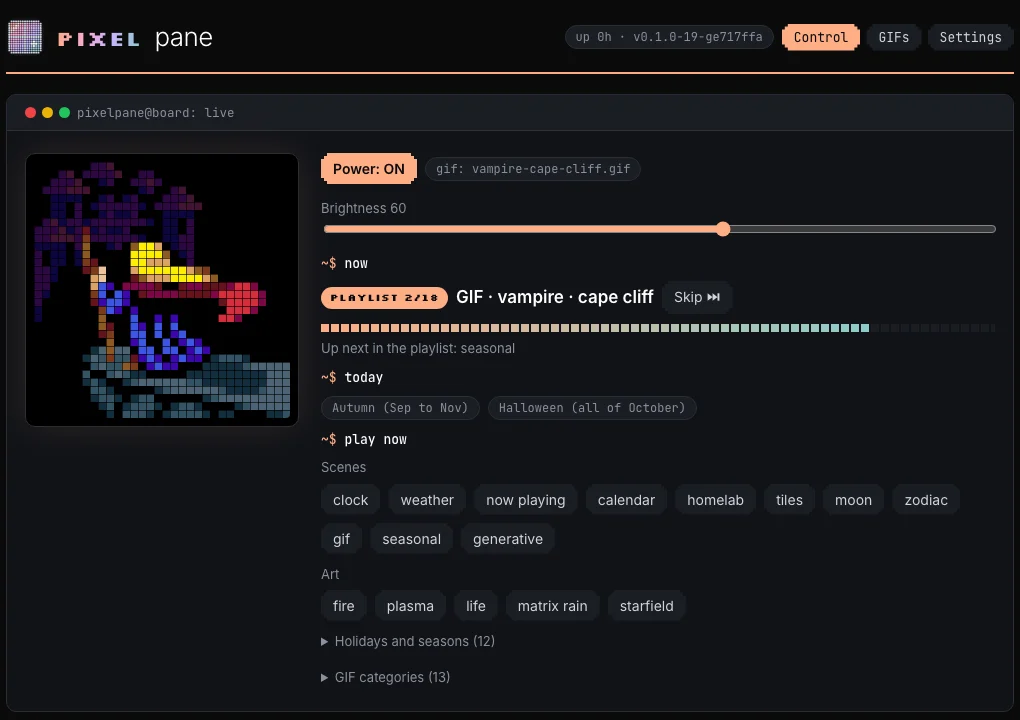Screen dimensions: 1020x720
Task: Start the fire art animation
Action: [343, 606]
